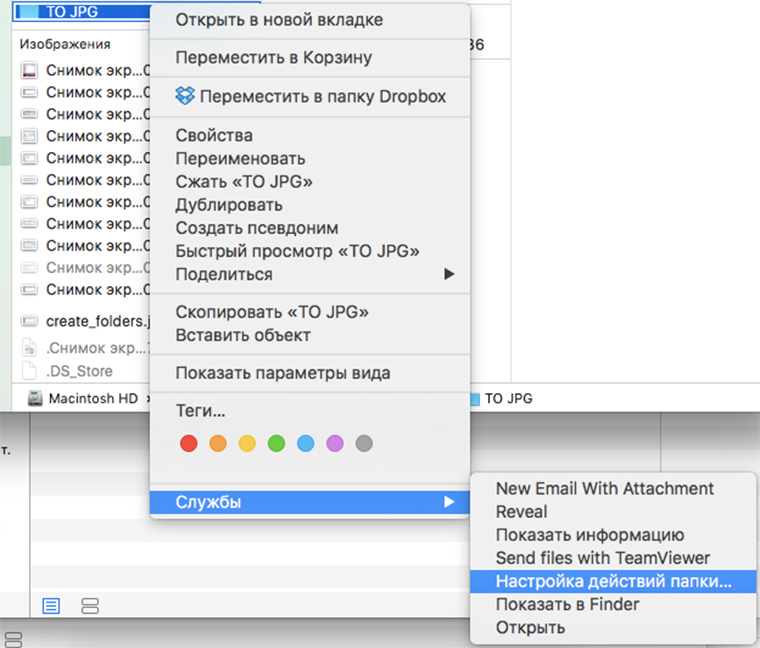Expand the Службы submenu arrow
Screen dimensions: 760x648
[x=449, y=502]
